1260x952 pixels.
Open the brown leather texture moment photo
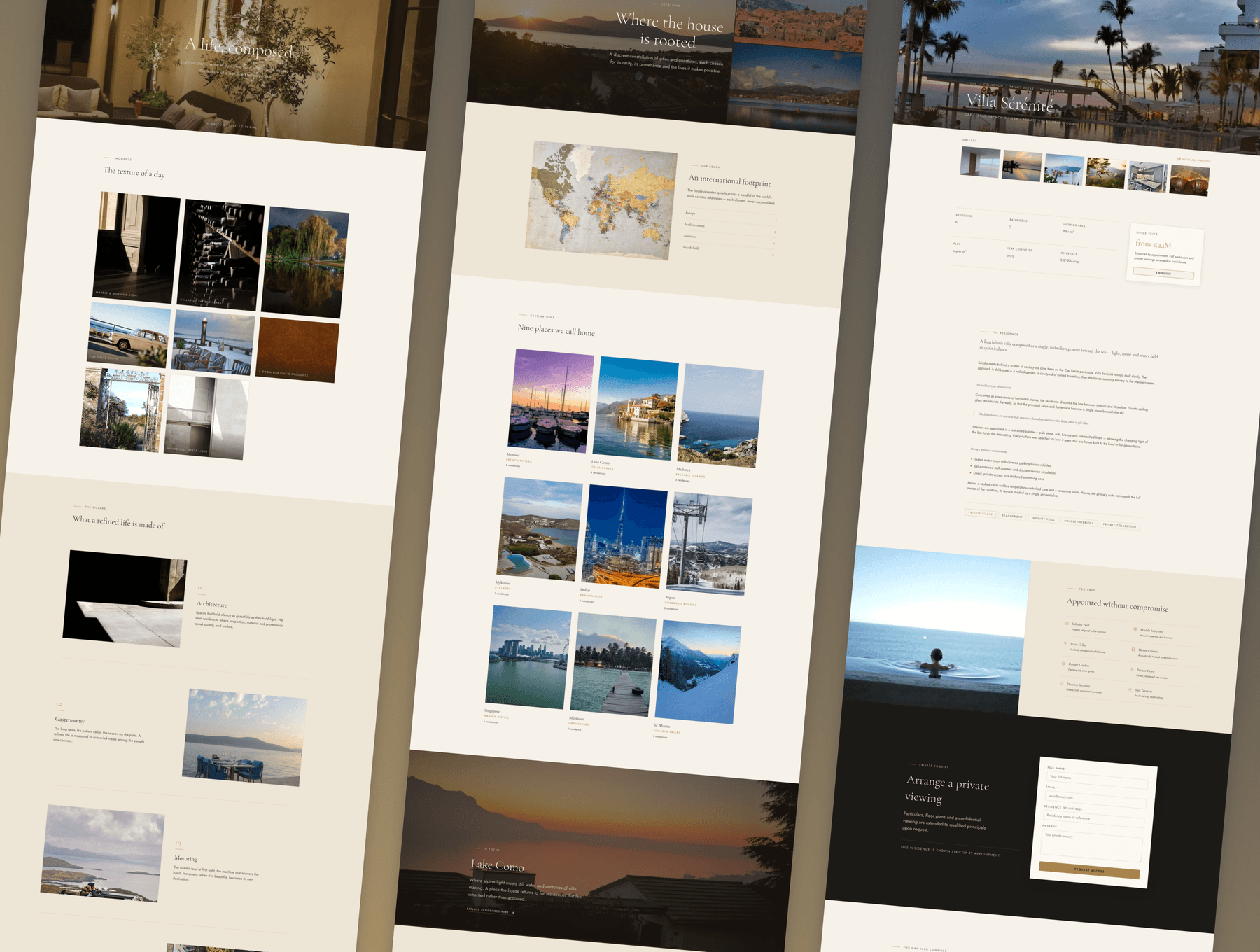point(298,350)
